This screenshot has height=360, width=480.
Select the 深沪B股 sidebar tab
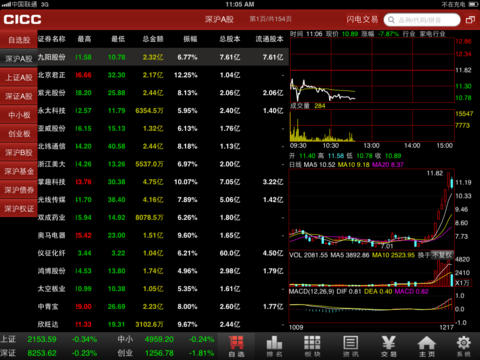[19, 153]
